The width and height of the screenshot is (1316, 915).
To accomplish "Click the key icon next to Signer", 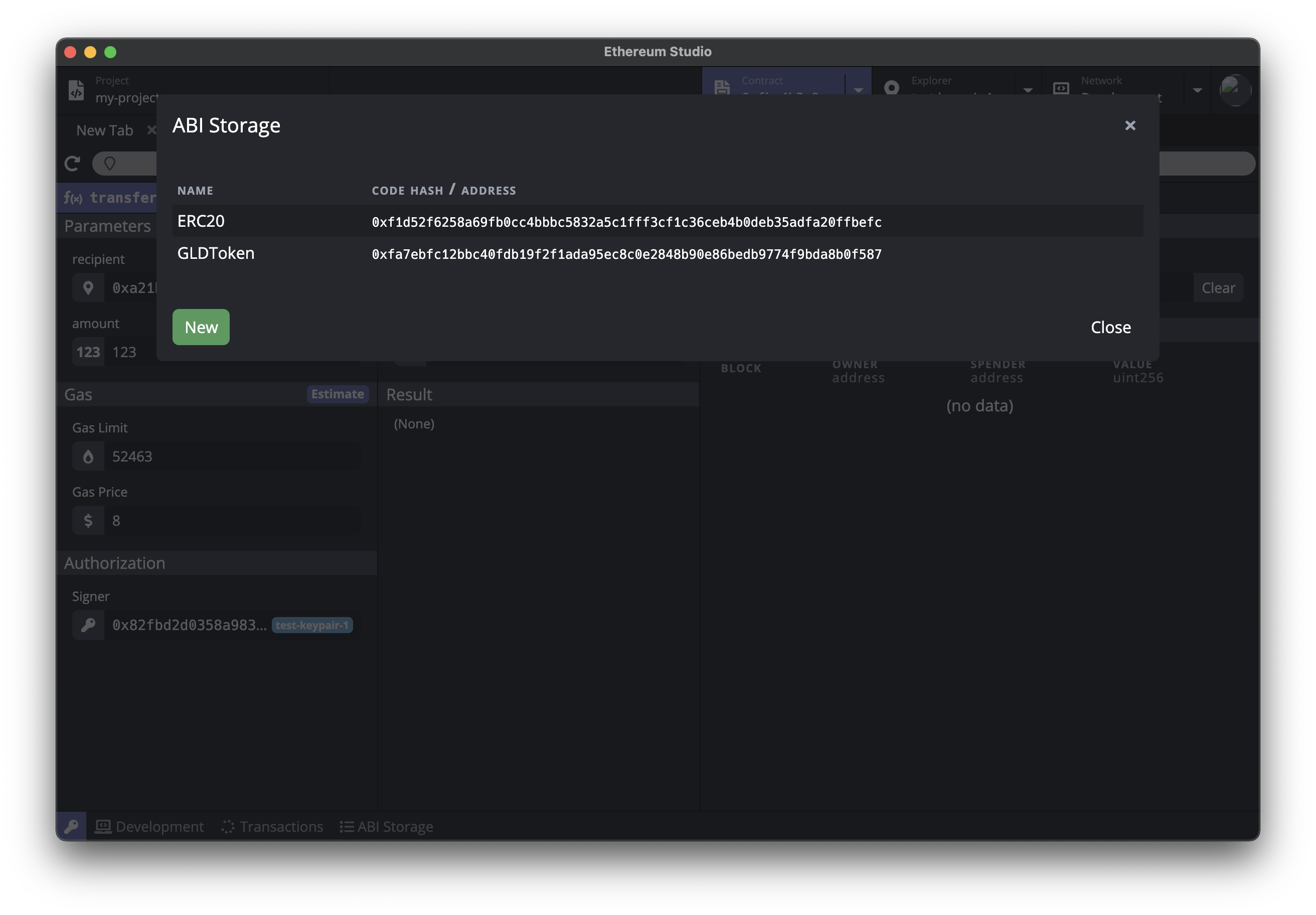I will [88, 625].
